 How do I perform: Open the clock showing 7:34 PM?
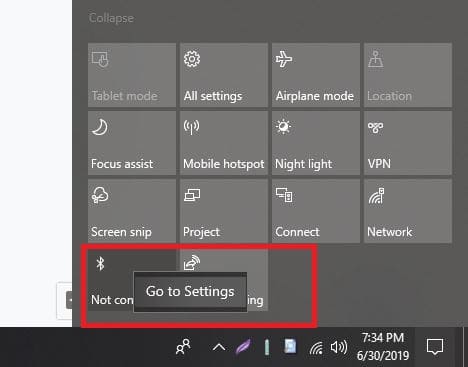pyautogui.click(x=383, y=347)
